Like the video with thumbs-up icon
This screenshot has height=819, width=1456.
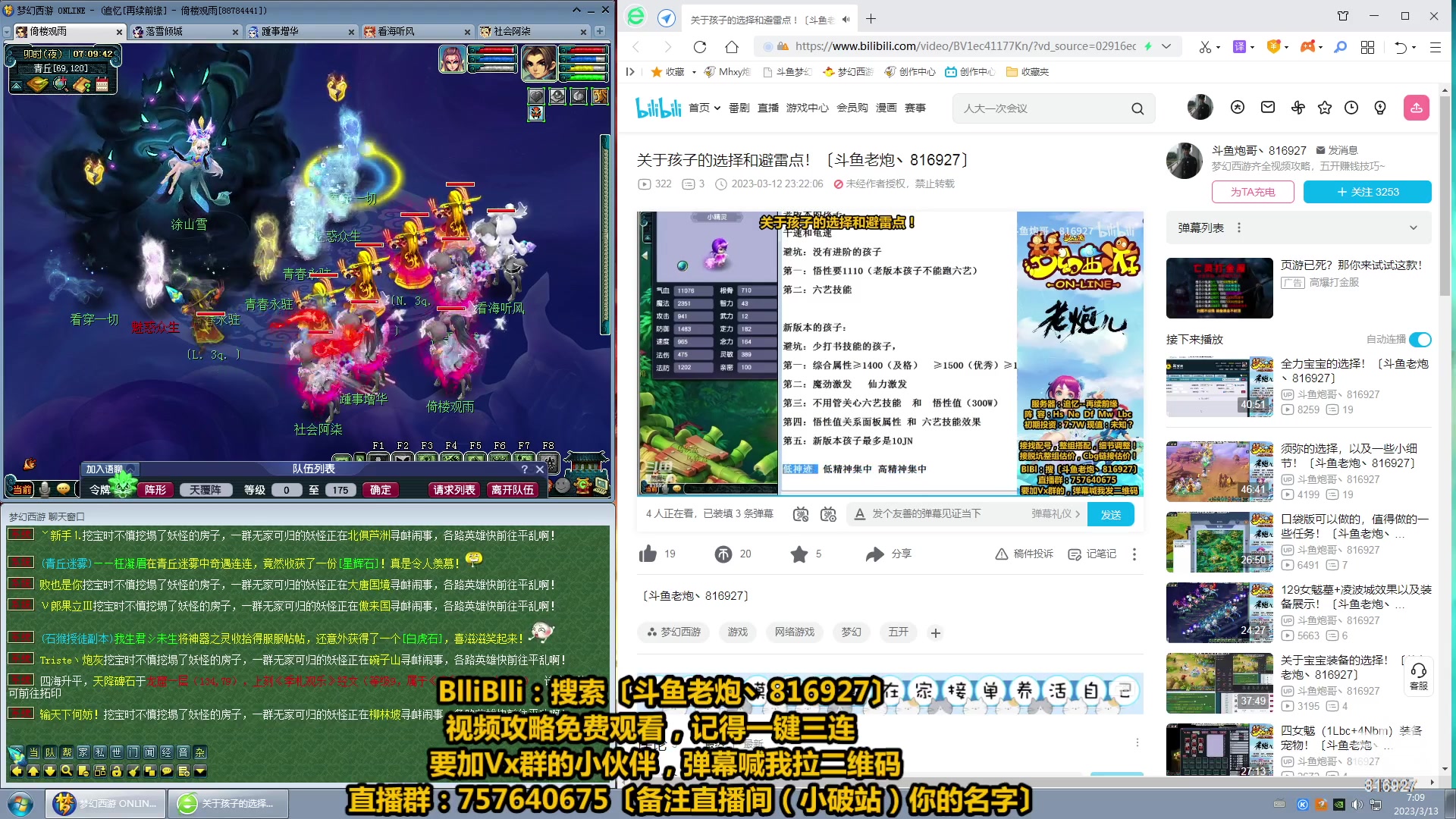click(648, 554)
